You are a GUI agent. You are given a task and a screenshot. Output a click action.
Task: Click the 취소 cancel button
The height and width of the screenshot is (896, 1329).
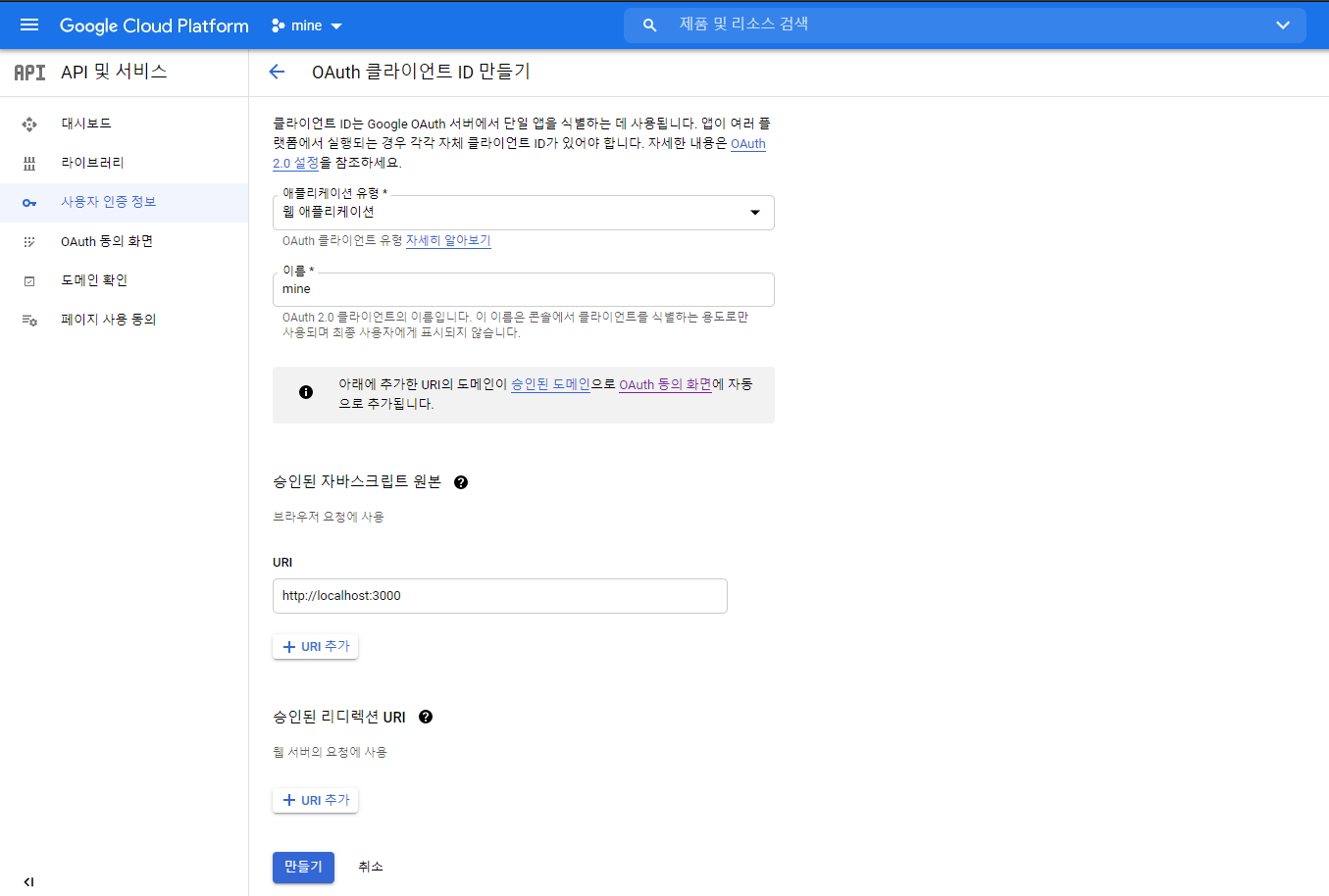[x=371, y=868]
